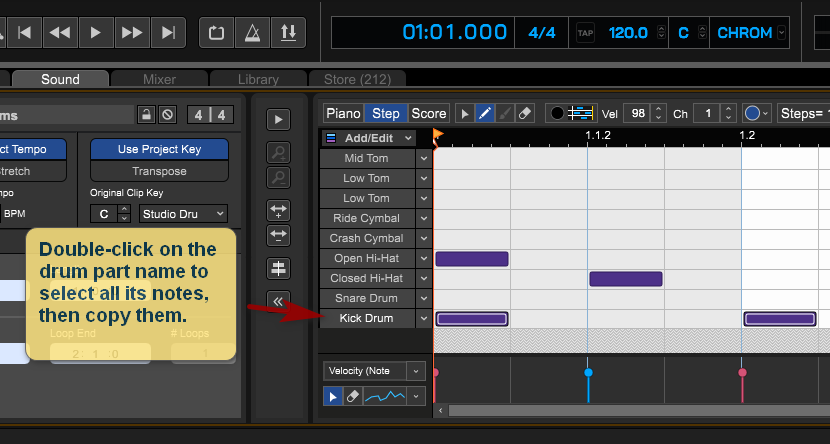Rewind to the project start

24,33
